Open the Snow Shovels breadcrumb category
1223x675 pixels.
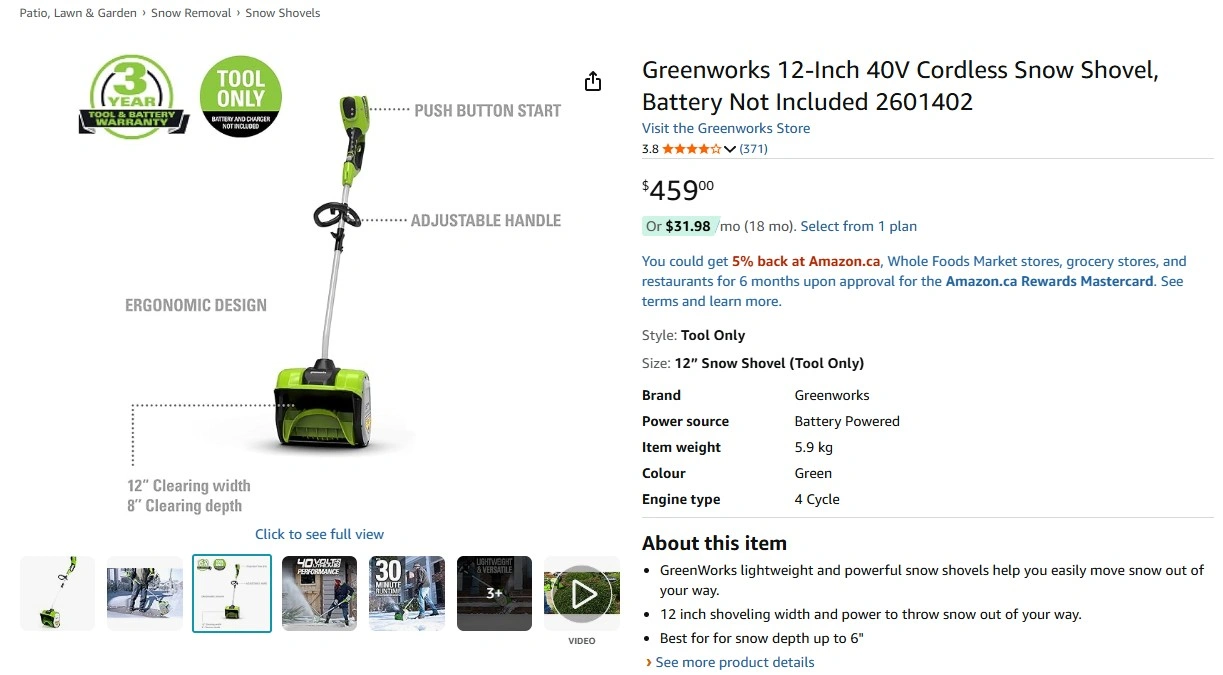[x=283, y=13]
